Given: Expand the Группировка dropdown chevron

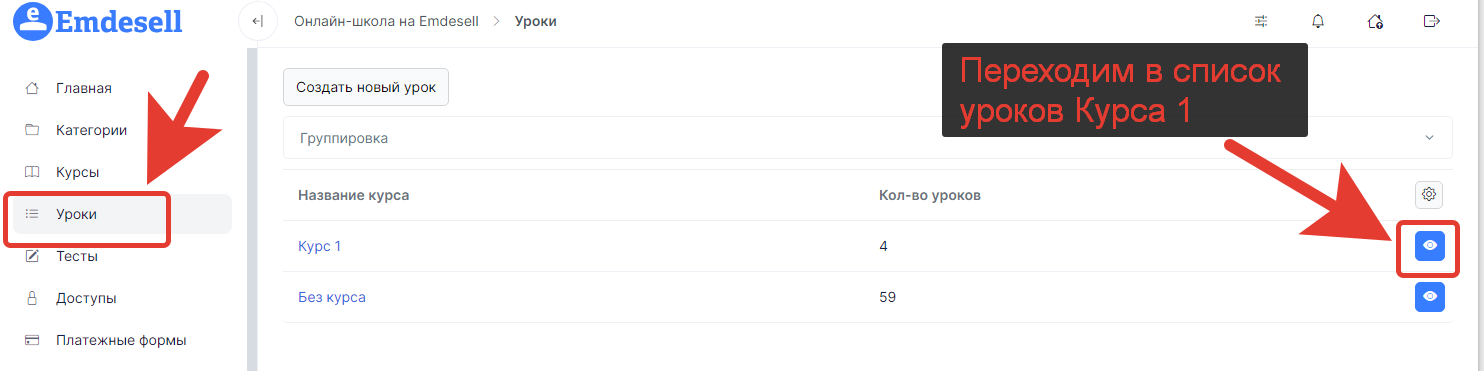Looking at the screenshot, I should pos(1429,138).
